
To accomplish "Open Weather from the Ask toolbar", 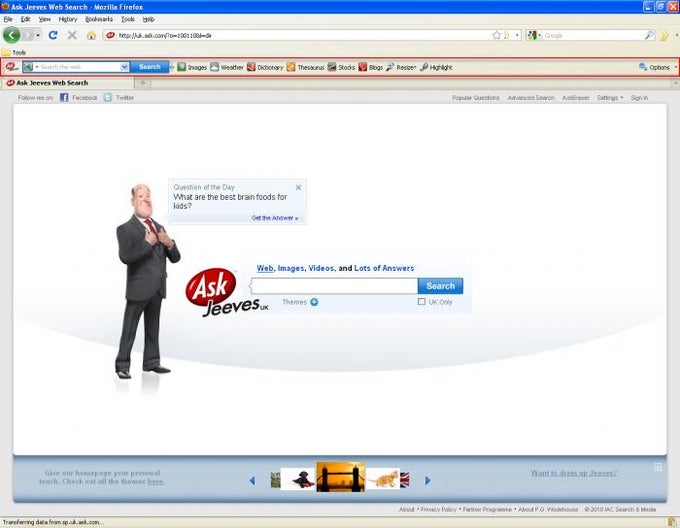I will pyautogui.click(x=227, y=67).
